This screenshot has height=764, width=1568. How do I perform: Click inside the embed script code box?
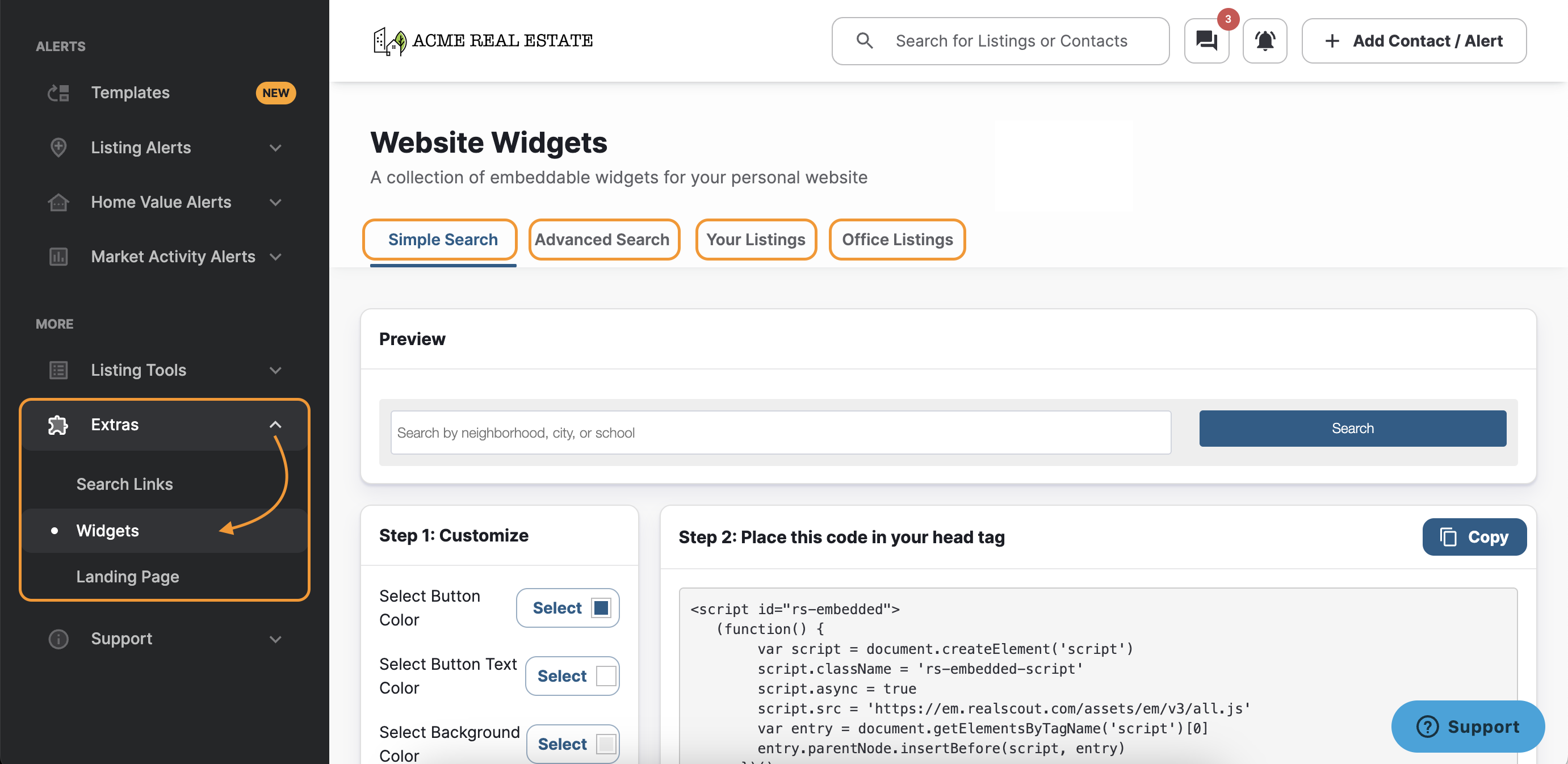(1098, 675)
